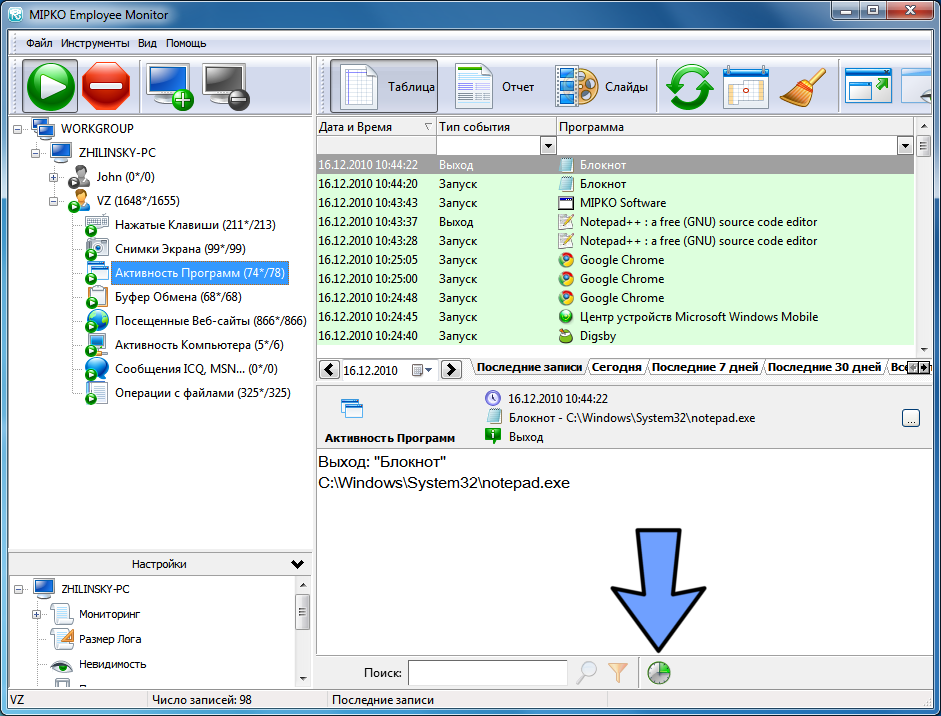941x716 pixels.
Task: Select the Посещенные Веб-сайты (866*/866) category
Action: [x=211, y=321]
